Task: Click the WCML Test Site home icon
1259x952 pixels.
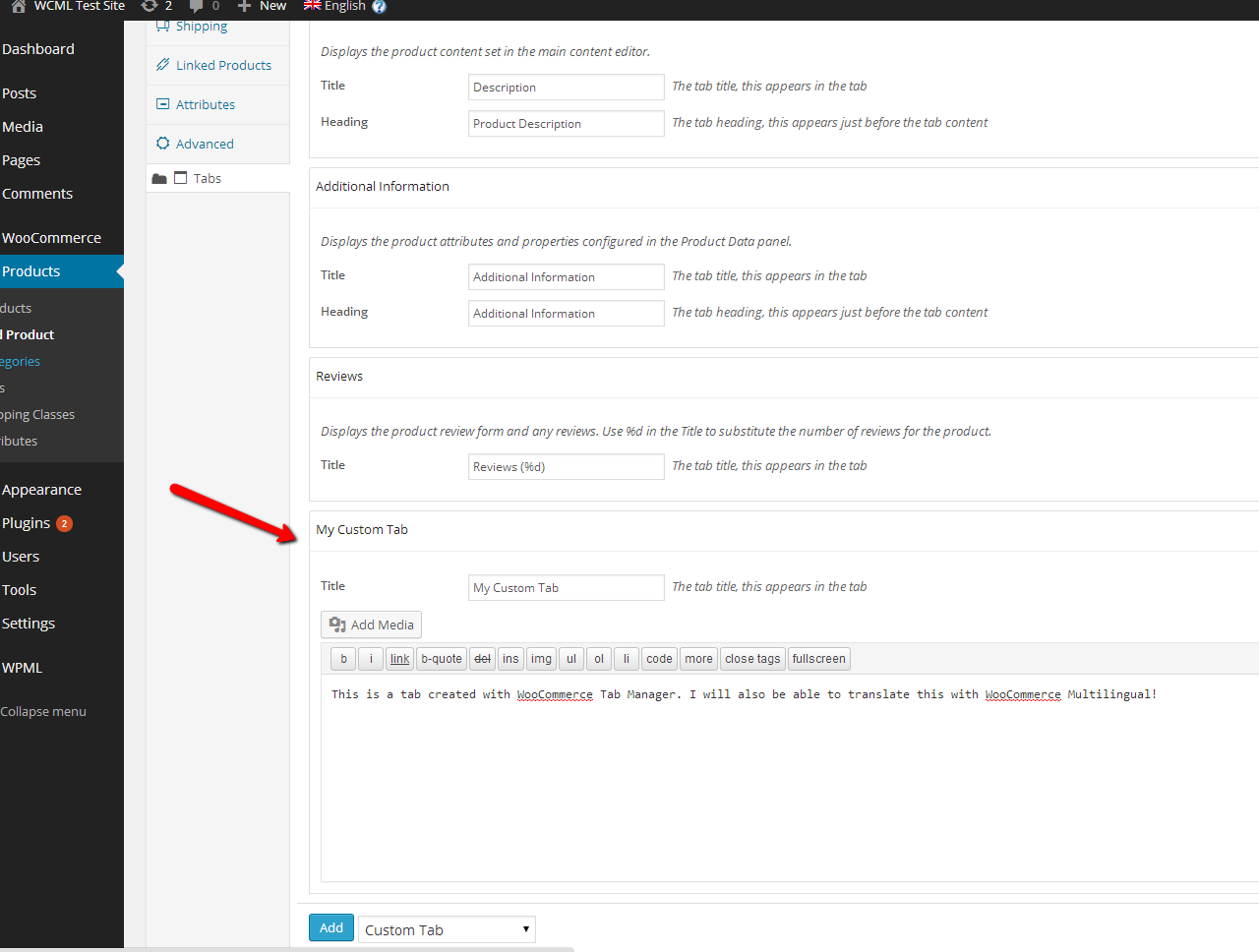Action: [x=18, y=6]
